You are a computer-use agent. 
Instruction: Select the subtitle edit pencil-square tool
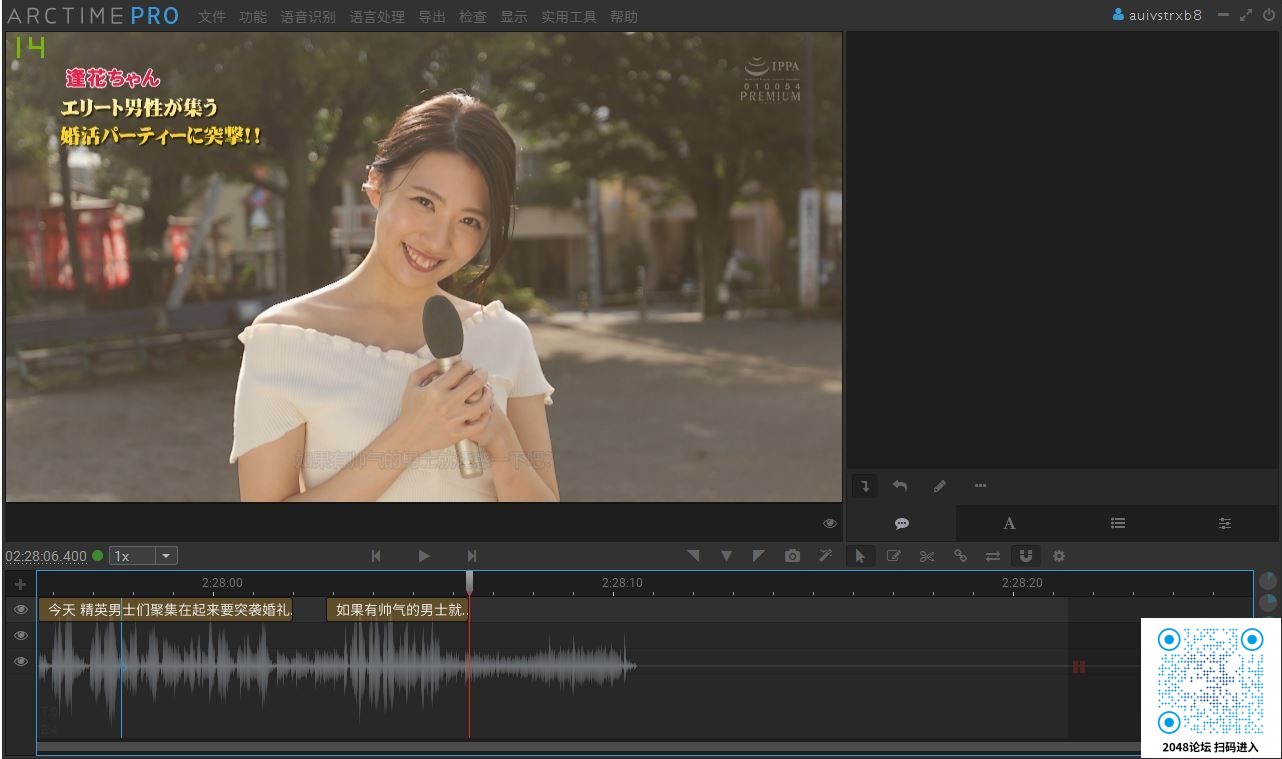pyautogui.click(x=894, y=556)
